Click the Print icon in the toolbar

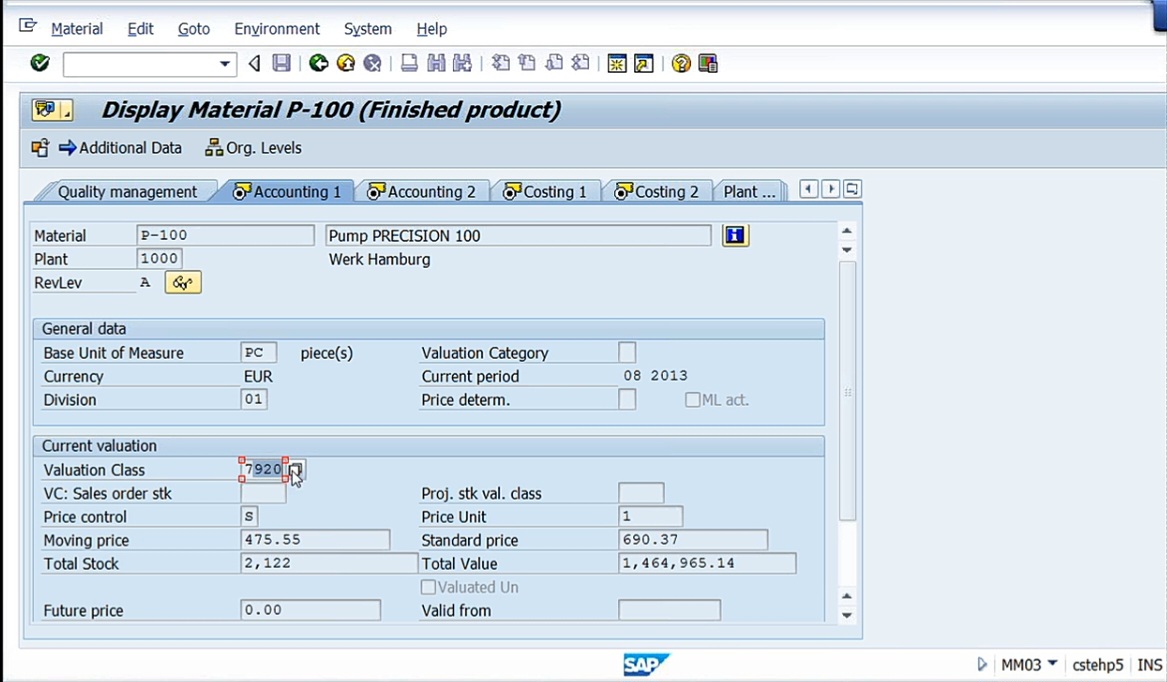tap(409, 63)
